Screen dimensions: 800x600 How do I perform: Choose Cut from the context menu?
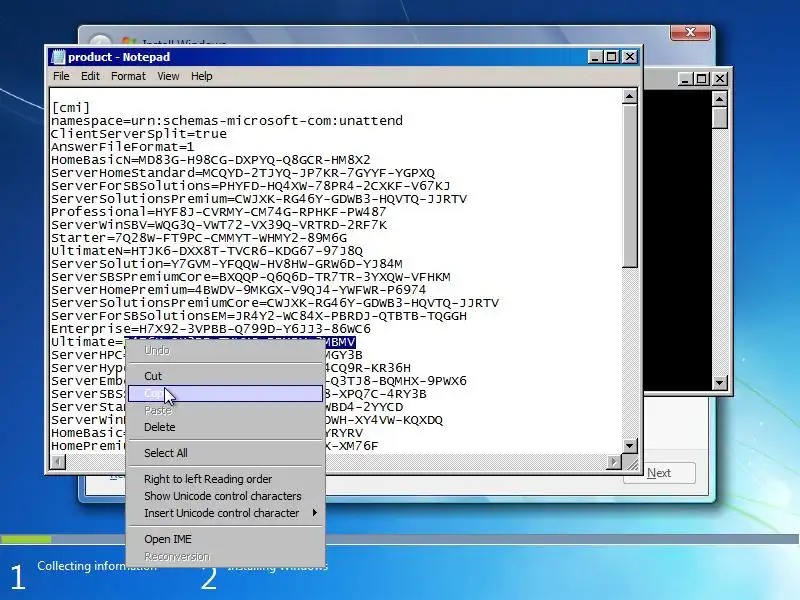click(x=225, y=376)
